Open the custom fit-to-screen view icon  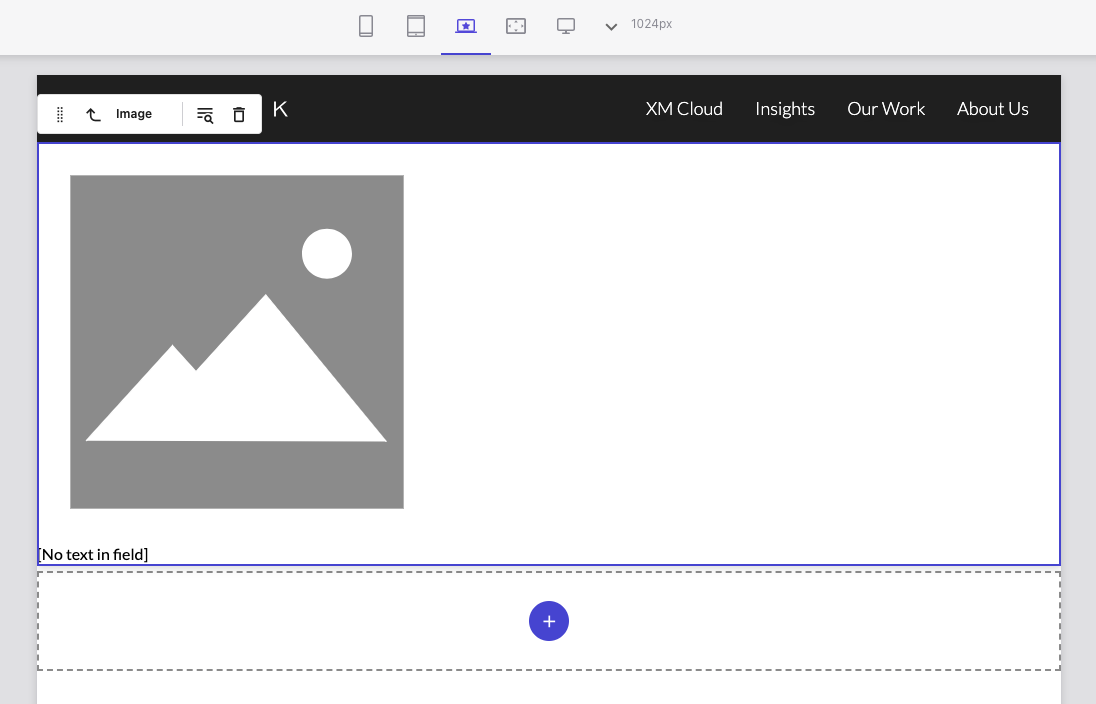click(516, 26)
